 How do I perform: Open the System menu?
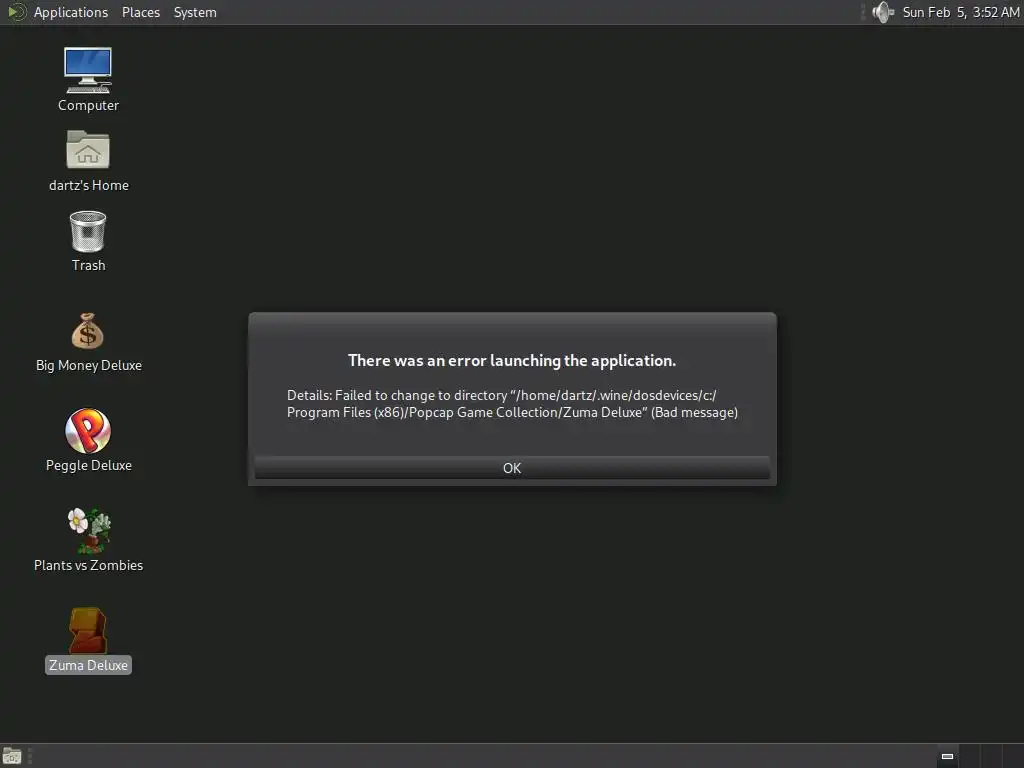point(195,12)
